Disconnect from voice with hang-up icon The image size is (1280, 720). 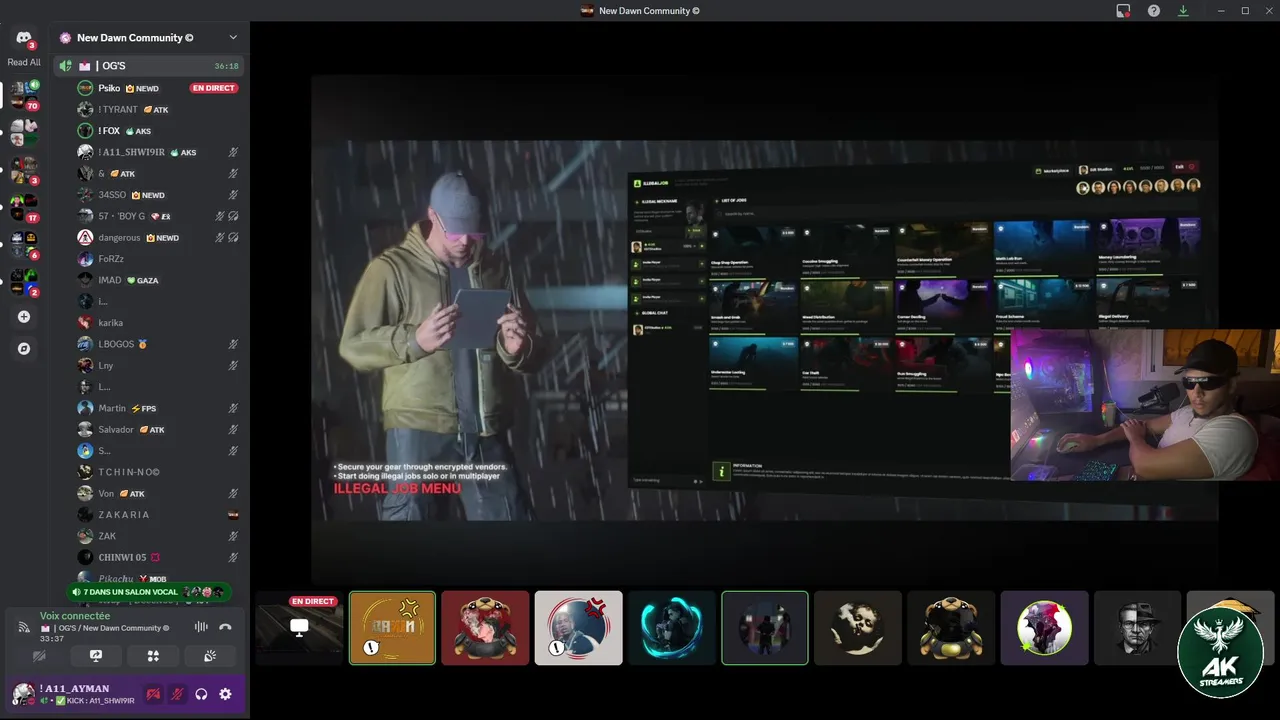pyautogui.click(x=225, y=627)
